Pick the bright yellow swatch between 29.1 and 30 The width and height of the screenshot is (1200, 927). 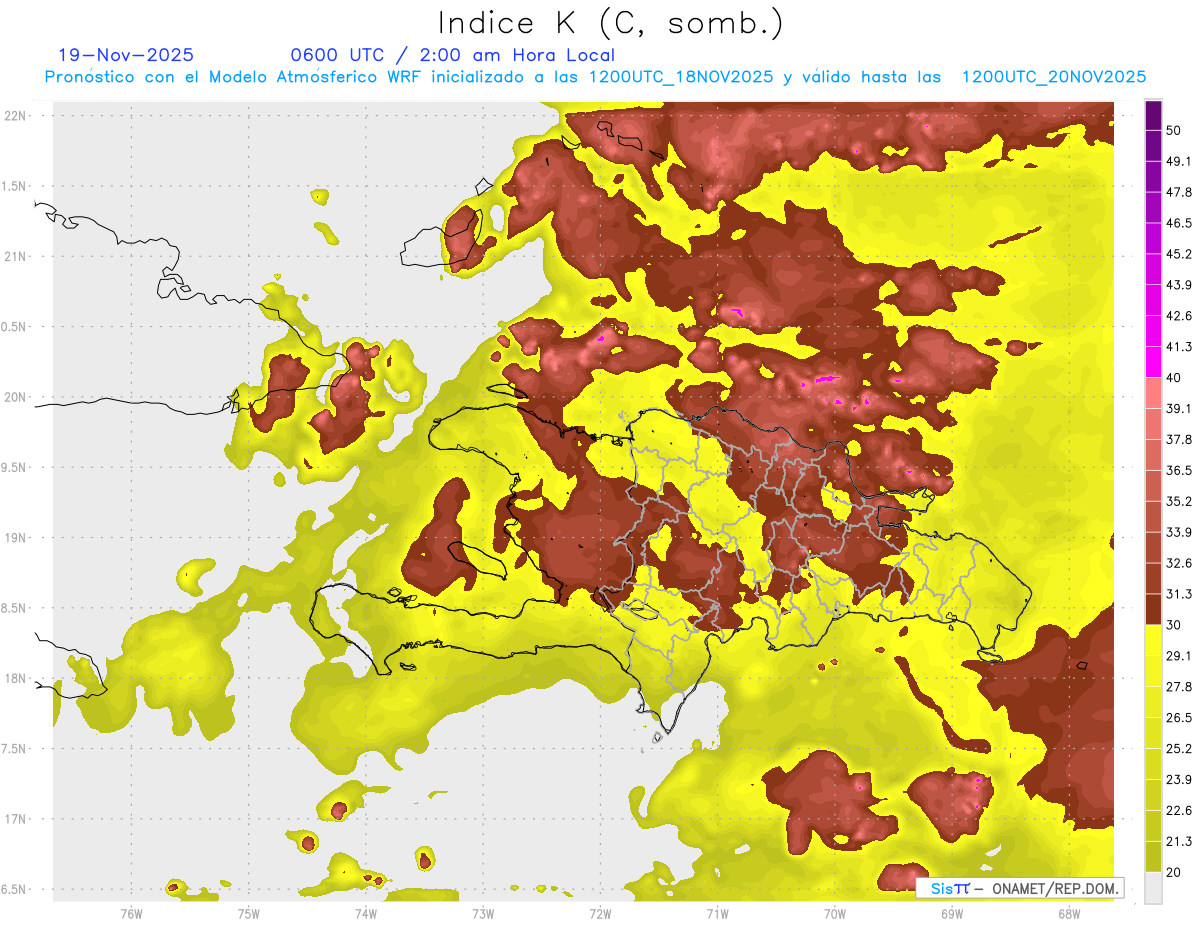click(1153, 640)
